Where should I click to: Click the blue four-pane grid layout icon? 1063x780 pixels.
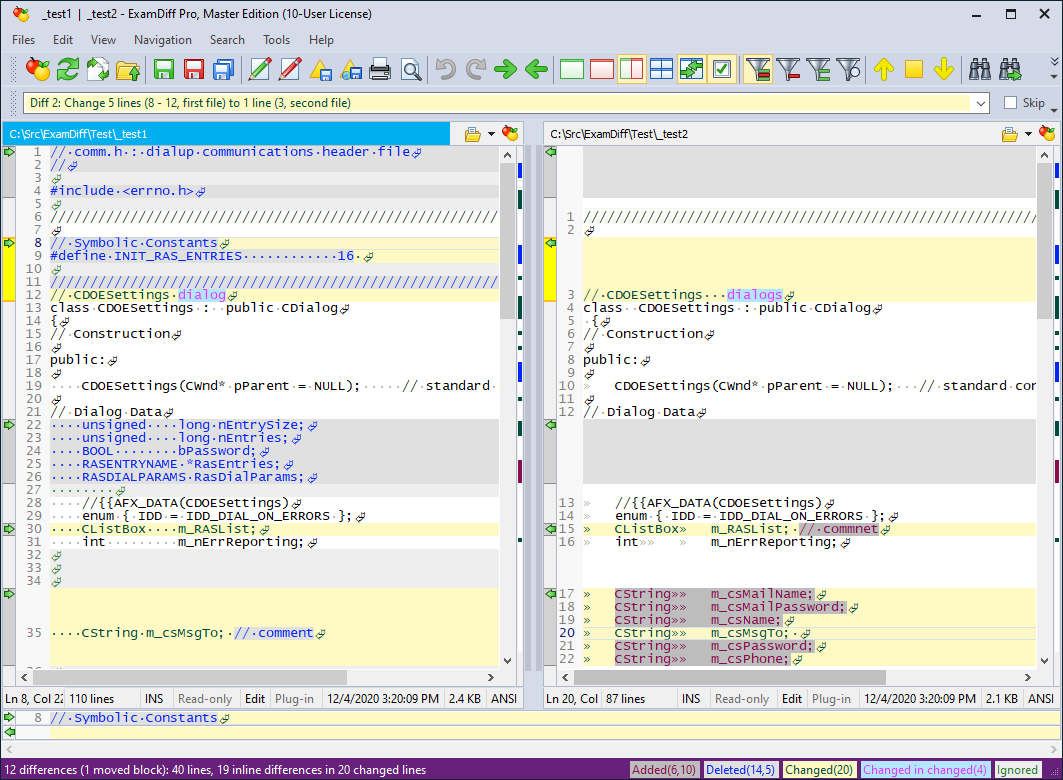661,69
